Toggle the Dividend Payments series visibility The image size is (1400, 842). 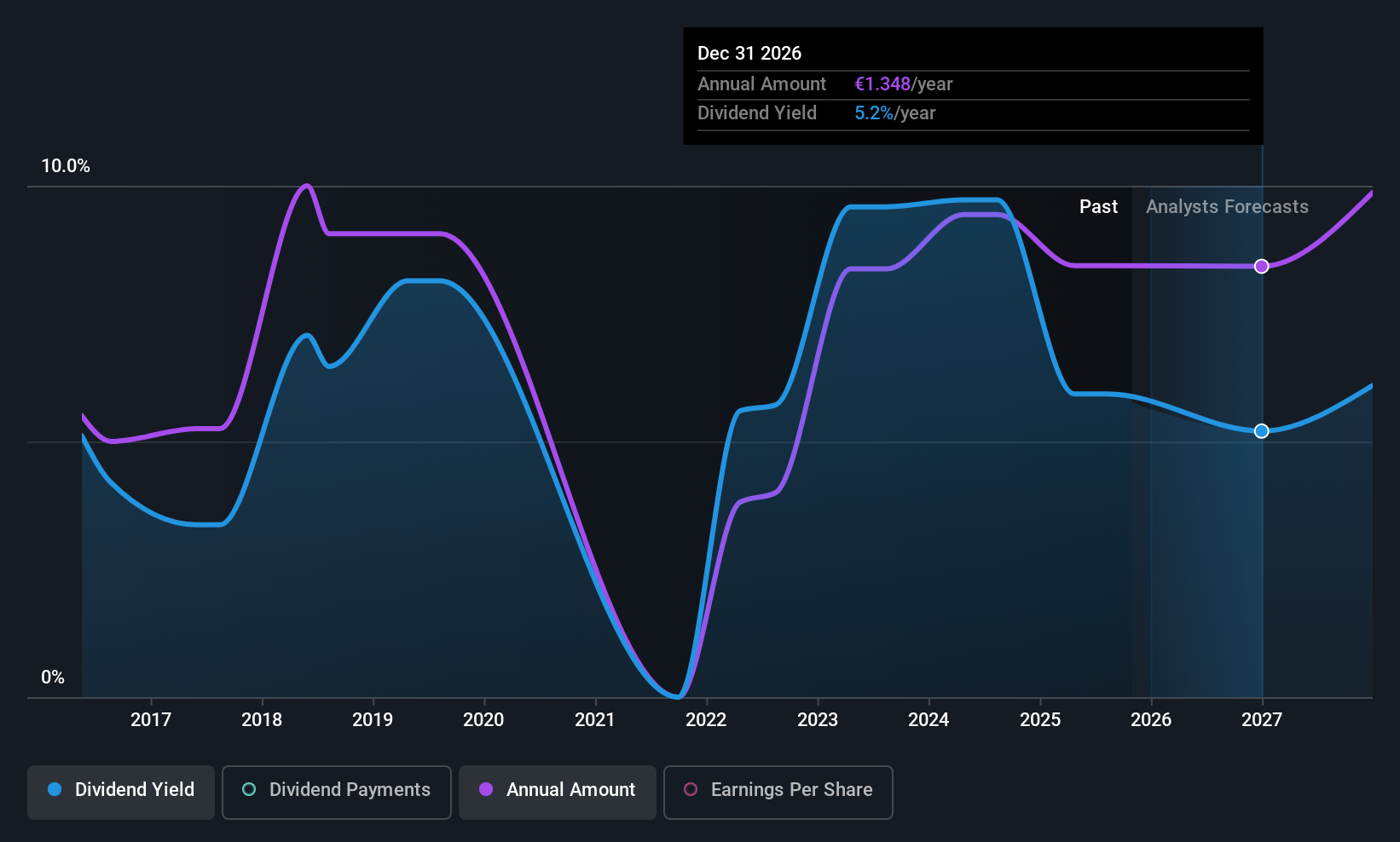[x=336, y=792]
